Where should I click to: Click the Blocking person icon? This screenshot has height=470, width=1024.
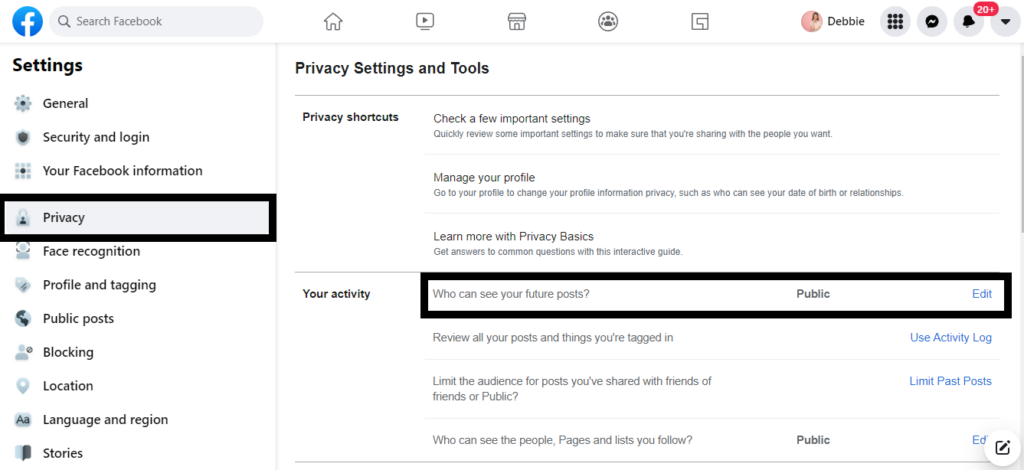click(x=23, y=352)
